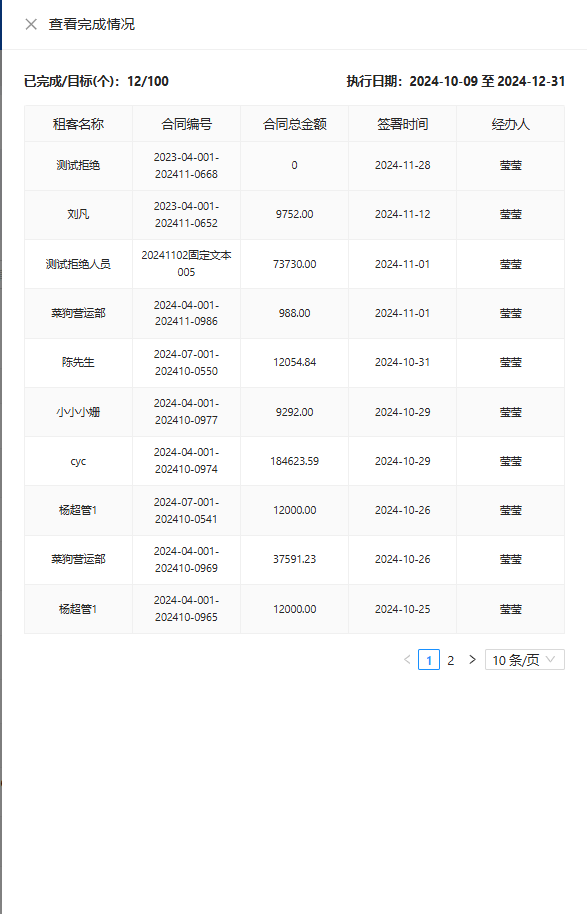This screenshot has height=914, width=587.
Task: Select page 2 in pagination
Action: coord(451,660)
